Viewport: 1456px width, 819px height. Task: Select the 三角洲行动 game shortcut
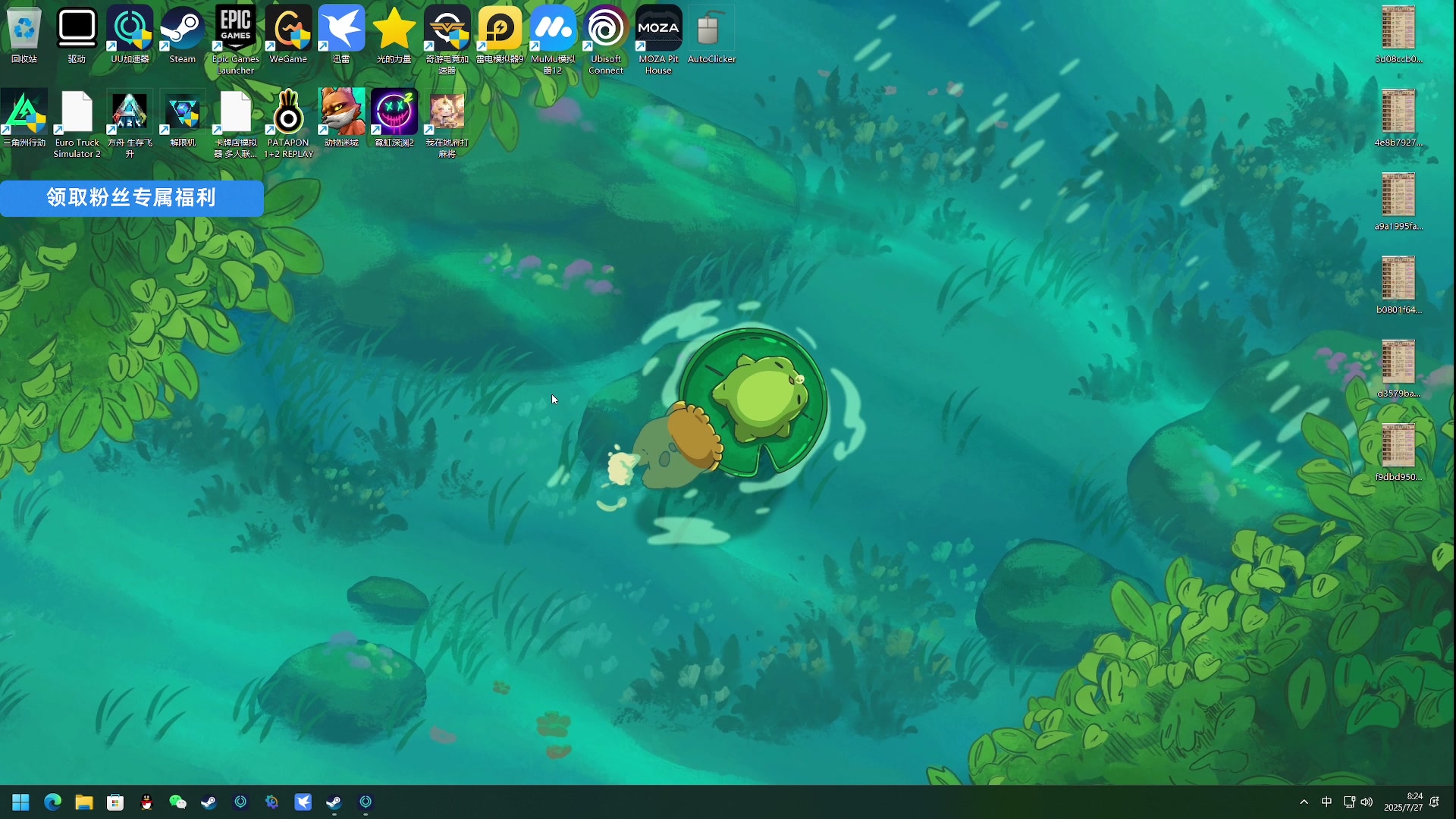point(24,119)
